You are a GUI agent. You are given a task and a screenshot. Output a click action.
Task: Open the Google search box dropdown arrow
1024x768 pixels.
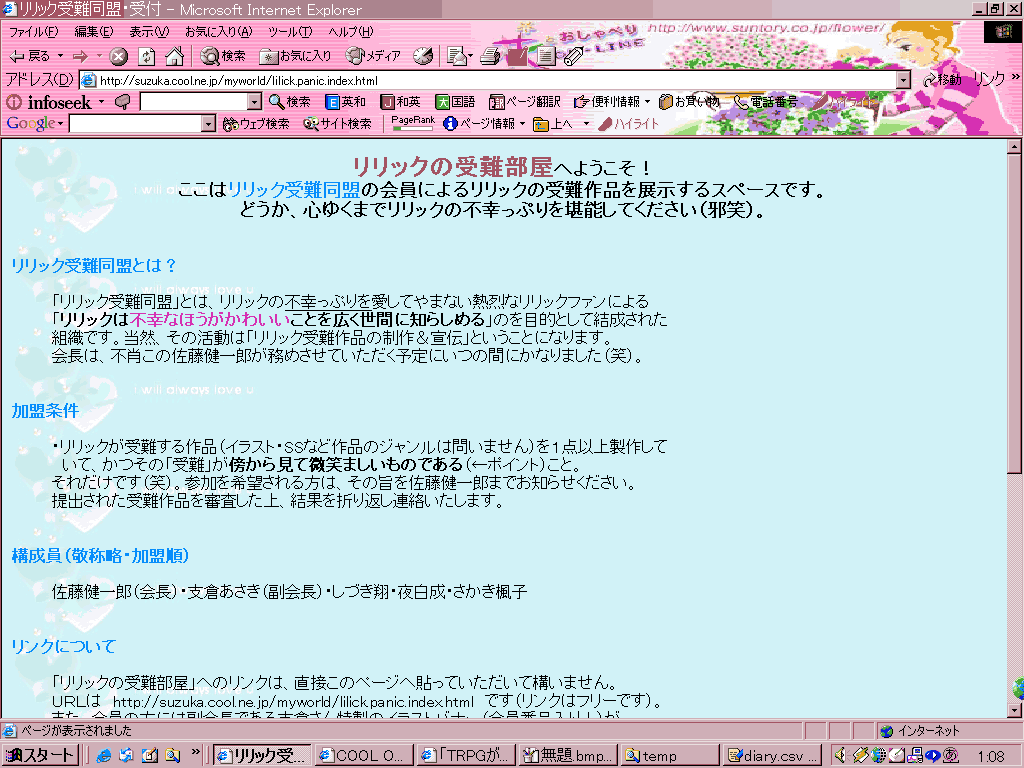click(208, 124)
